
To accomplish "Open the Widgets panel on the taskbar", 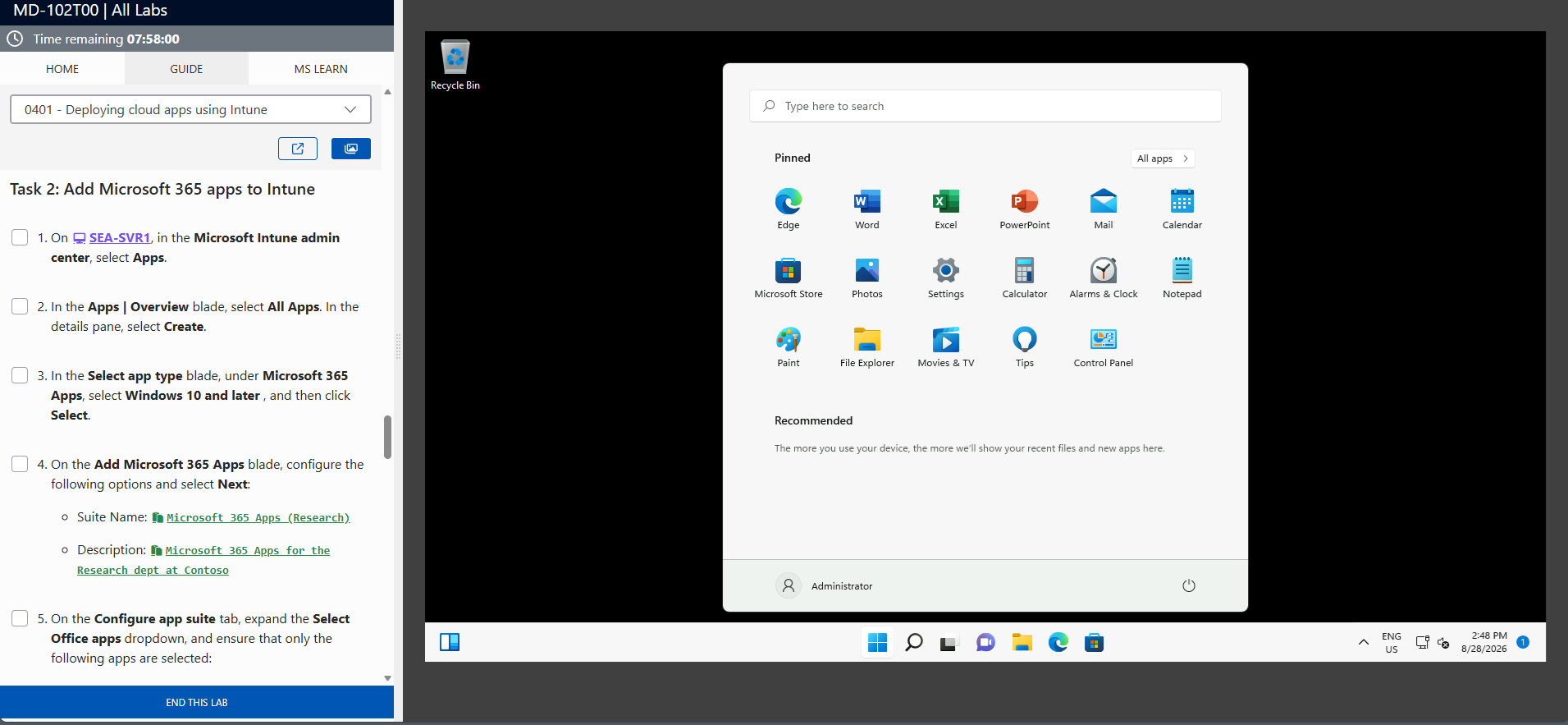I will (450, 642).
